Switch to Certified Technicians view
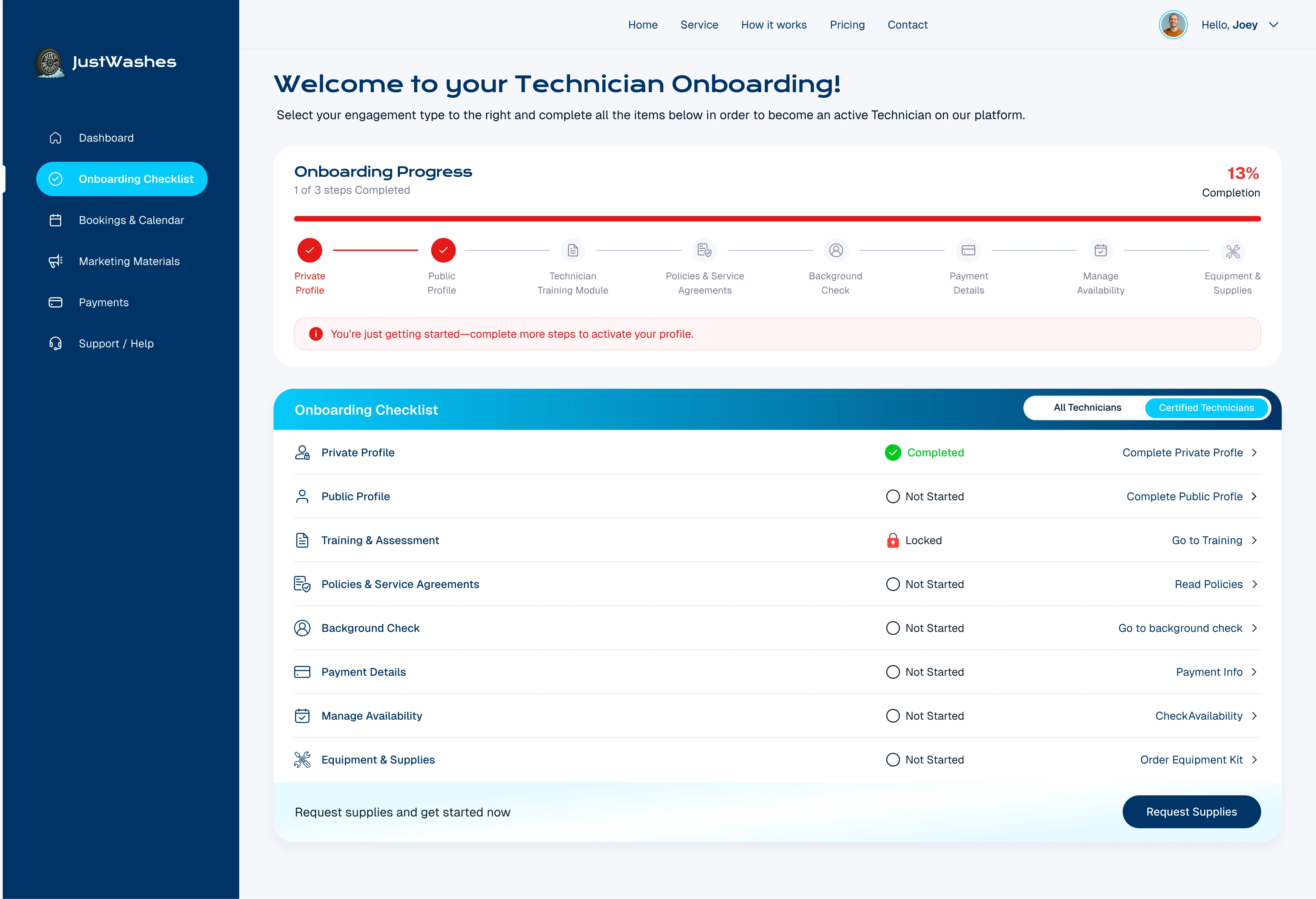Image resolution: width=1316 pixels, height=899 pixels. [x=1206, y=408]
